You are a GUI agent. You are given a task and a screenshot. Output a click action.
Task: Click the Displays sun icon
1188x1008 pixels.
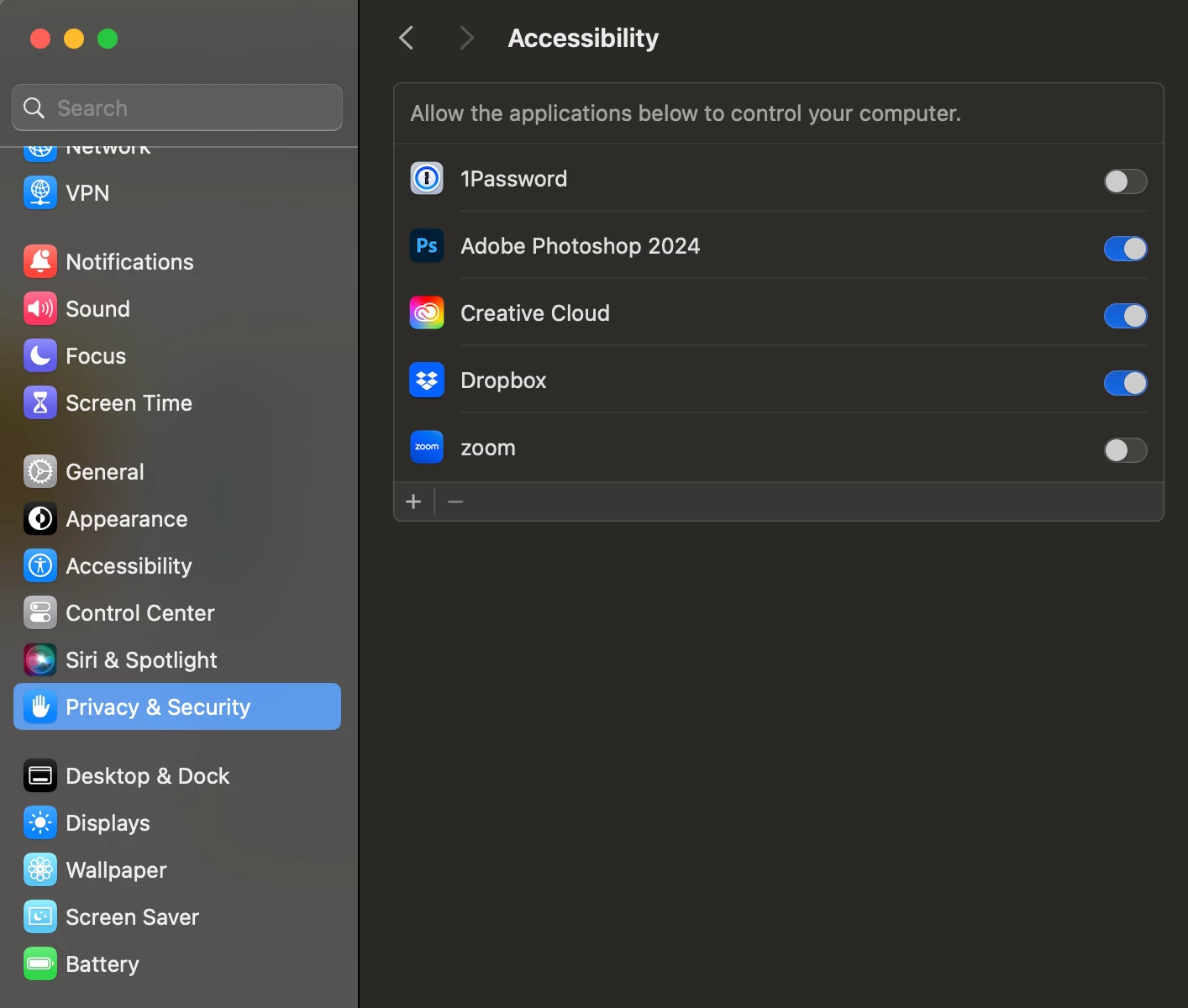[x=40, y=822]
